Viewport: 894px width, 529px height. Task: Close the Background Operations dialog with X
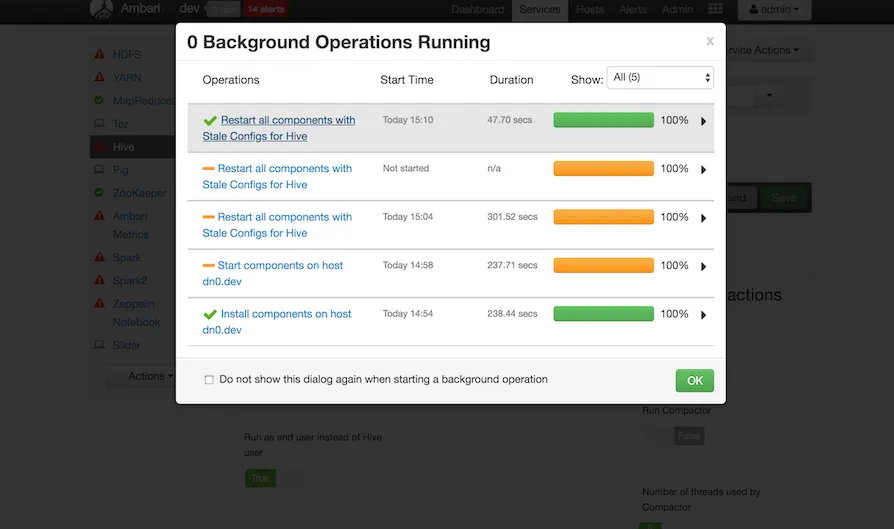pos(710,41)
